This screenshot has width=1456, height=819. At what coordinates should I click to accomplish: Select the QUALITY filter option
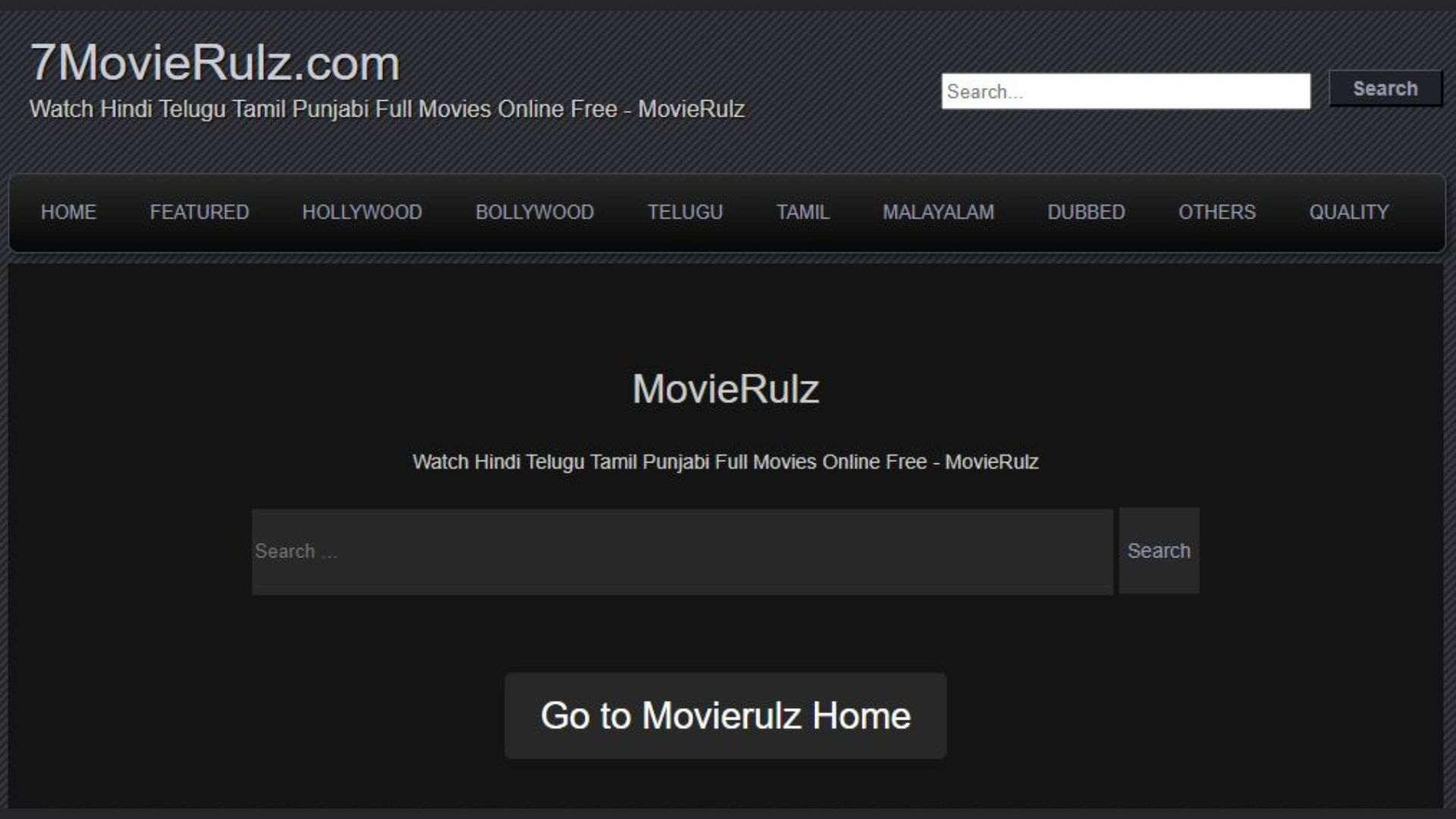click(1349, 212)
